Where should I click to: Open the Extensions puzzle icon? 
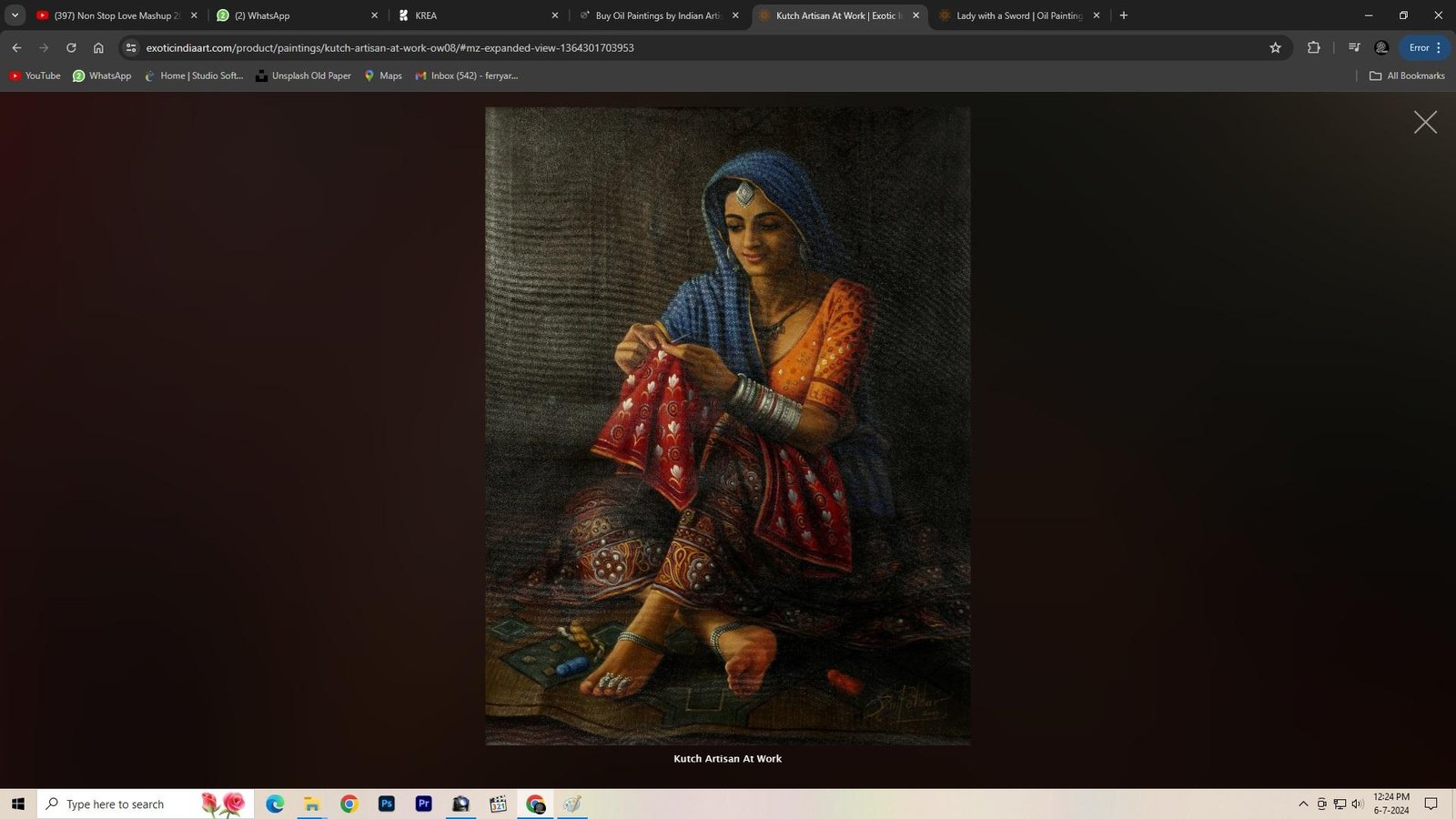1313,47
